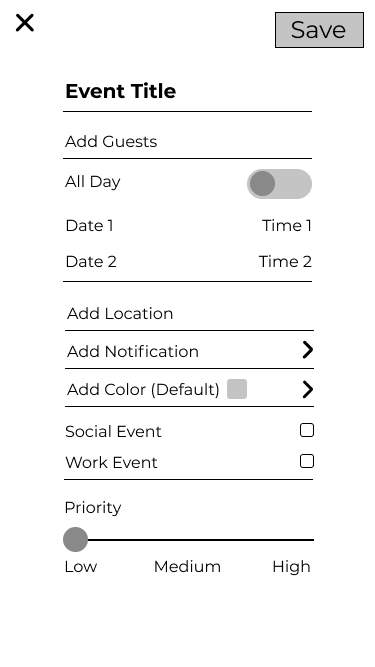Click the Save button
The width and height of the screenshot is (375, 667).
319,30
